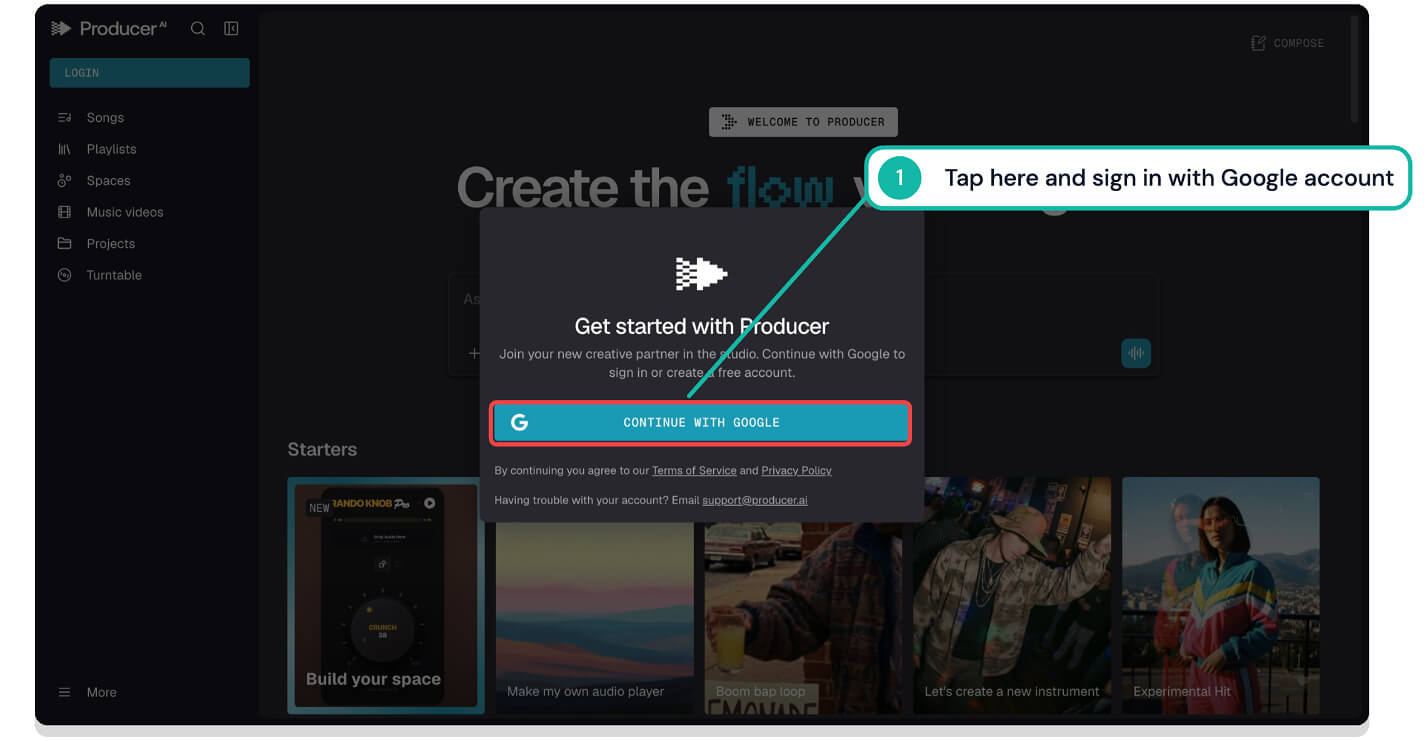The height and width of the screenshot is (741, 1427).
Task: Click the Spaces icon
Action: tap(65, 181)
